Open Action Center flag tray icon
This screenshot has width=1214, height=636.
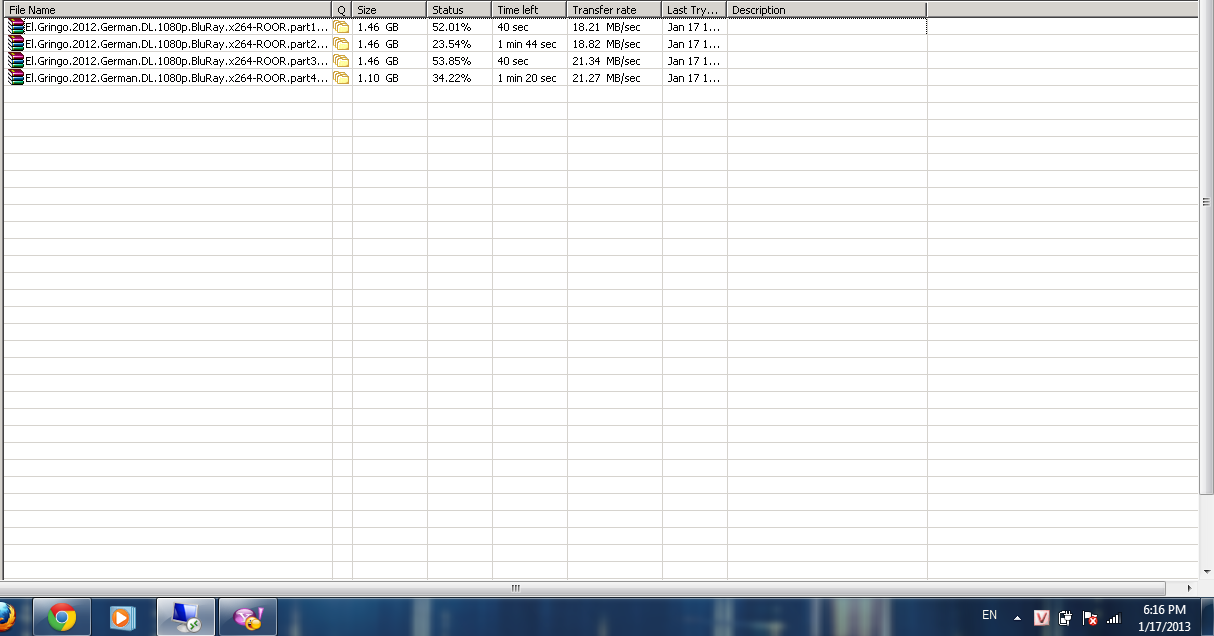[1091, 618]
